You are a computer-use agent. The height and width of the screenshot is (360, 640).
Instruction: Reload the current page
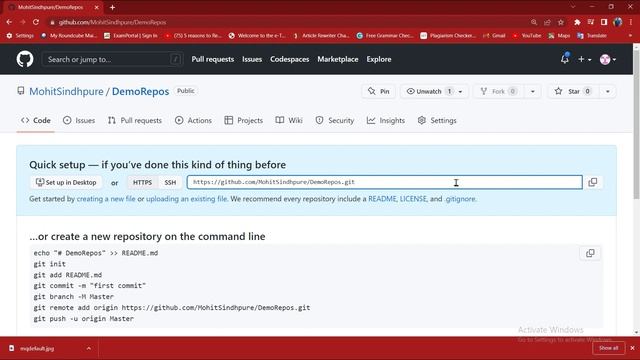click(36, 22)
